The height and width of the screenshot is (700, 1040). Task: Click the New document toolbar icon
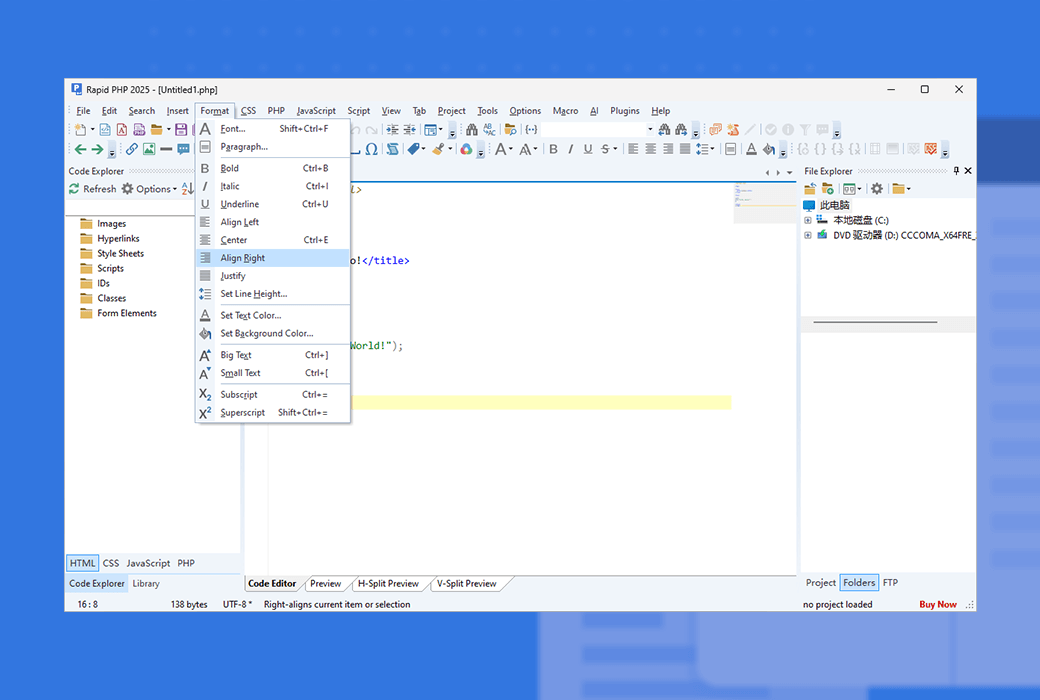[x=80, y=129]
